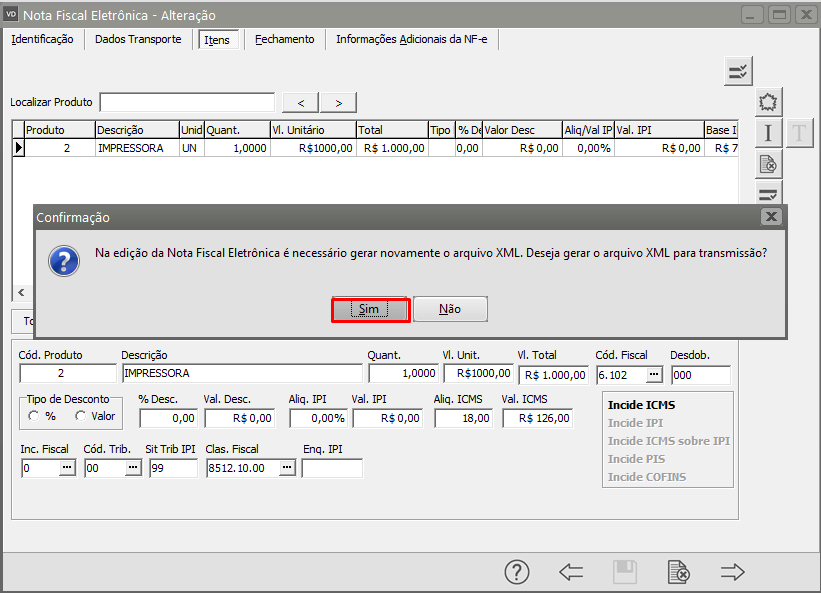This screenshot has width=821, height=593.
Task: Click the delete document icon beside grid
Action: 767,164
